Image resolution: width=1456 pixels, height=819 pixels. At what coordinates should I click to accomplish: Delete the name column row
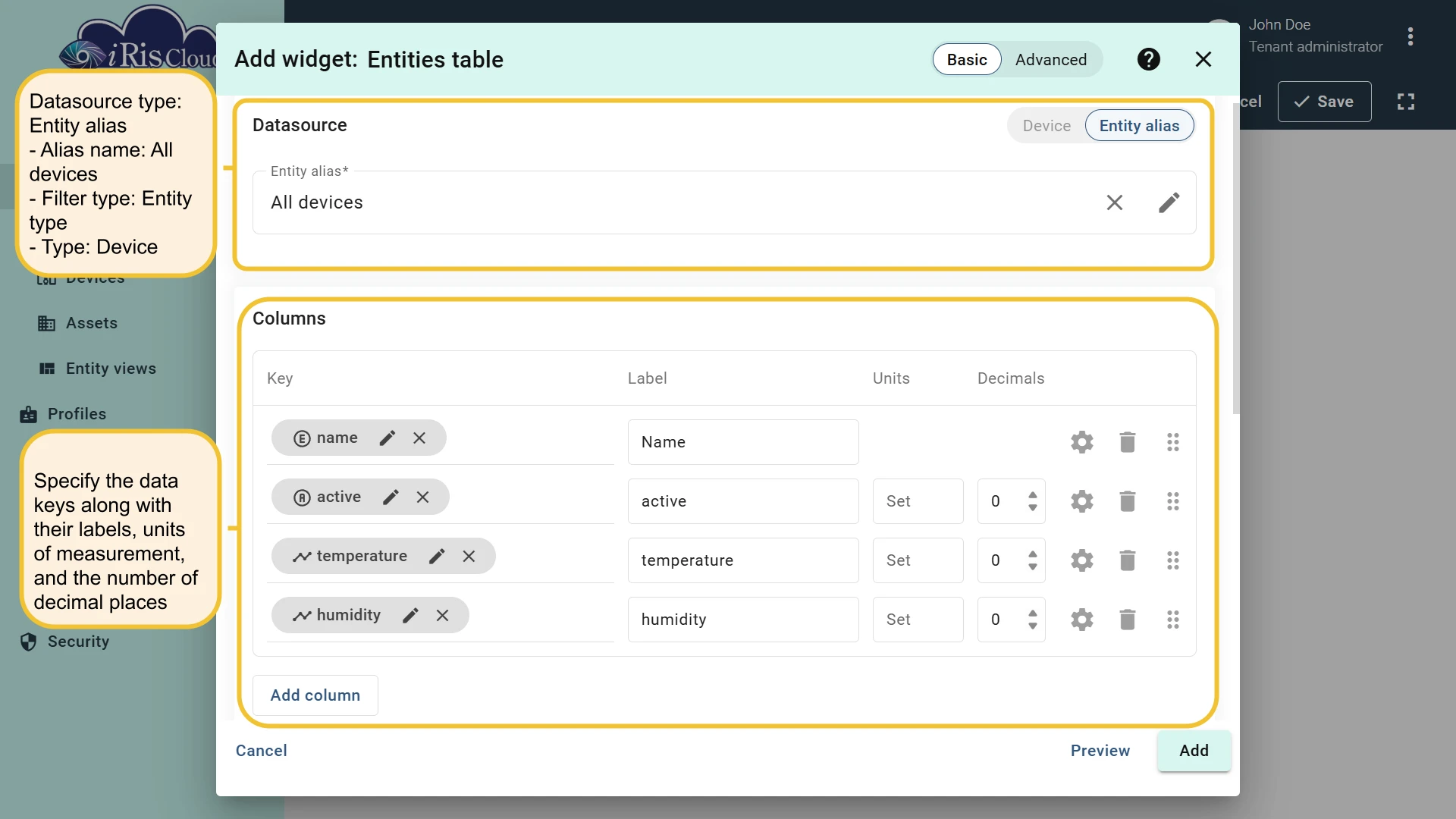click(1128, 442)
